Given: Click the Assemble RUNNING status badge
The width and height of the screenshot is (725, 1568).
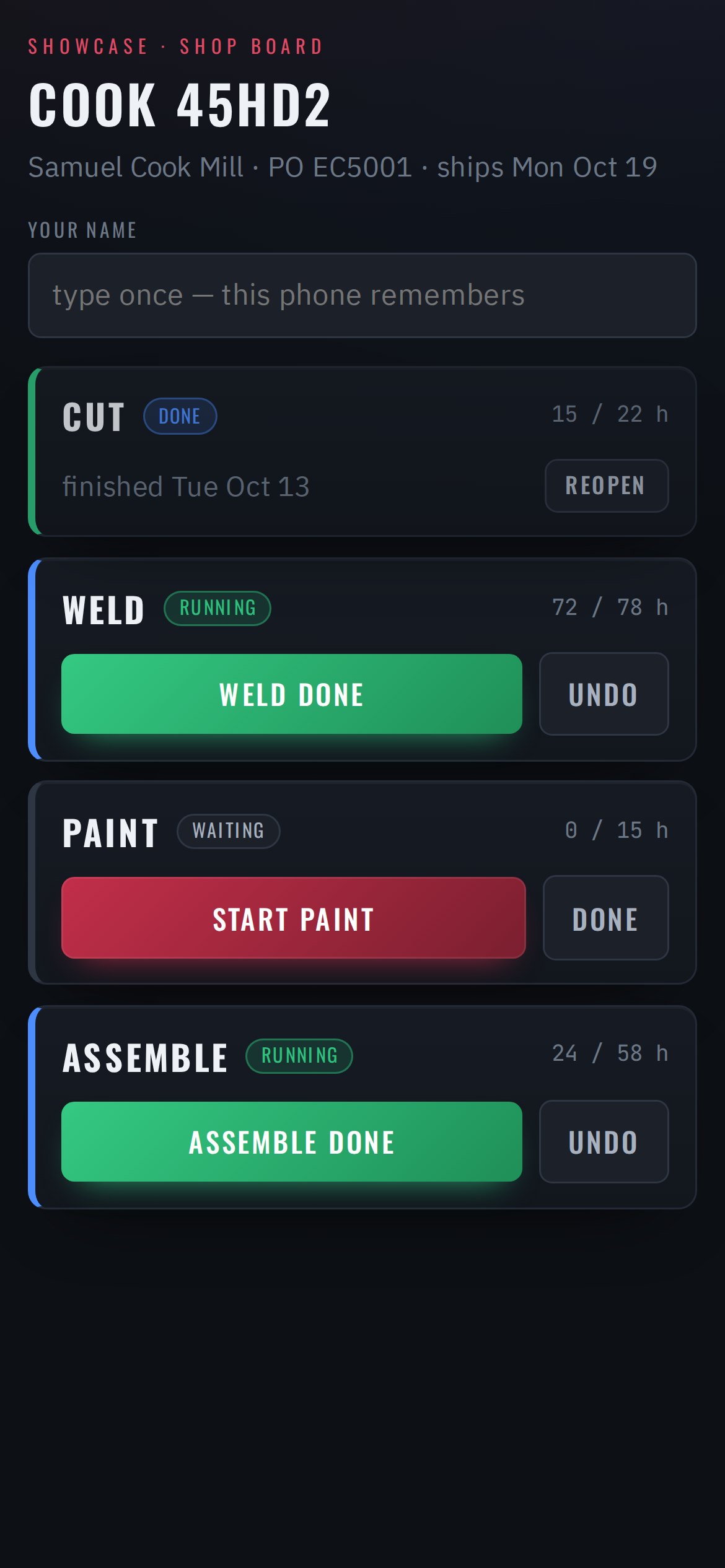Looking at the screenshot, I should (x=299, y=1056).
